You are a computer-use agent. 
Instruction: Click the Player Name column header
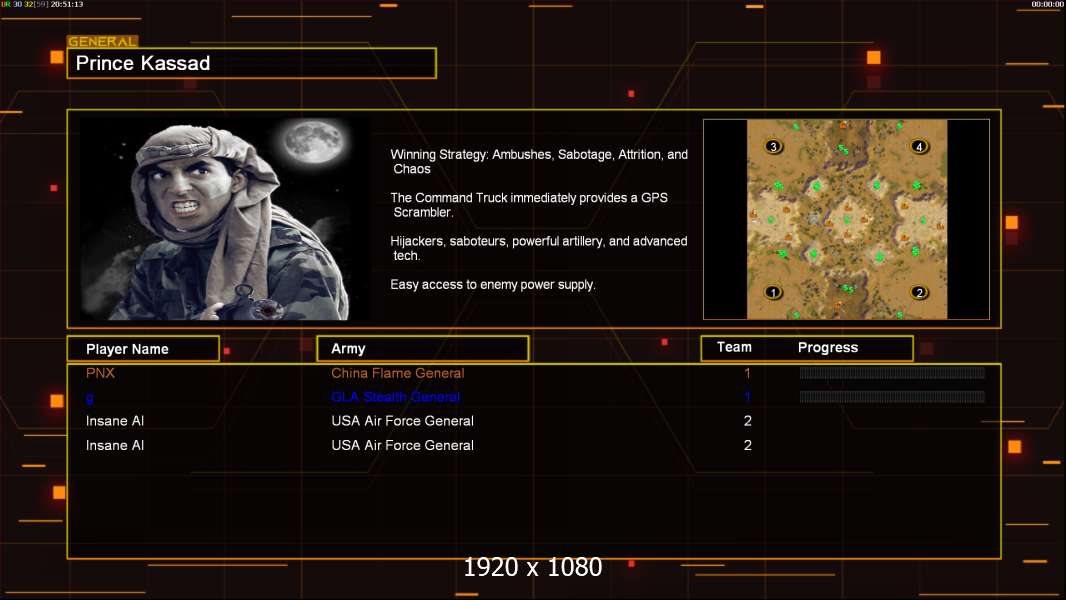[143, 349]
